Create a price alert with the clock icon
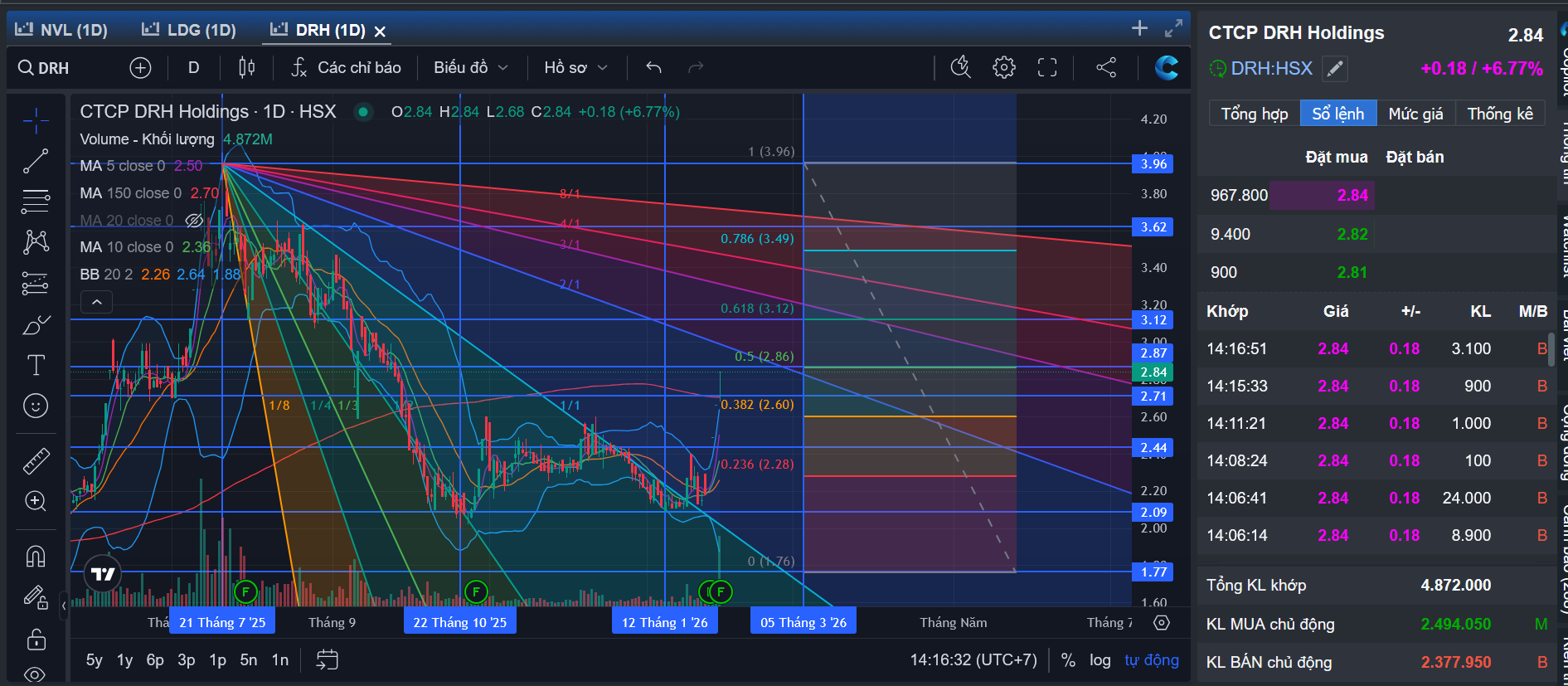This screenshot has height=686, width=1568. [x=960, y=68]
